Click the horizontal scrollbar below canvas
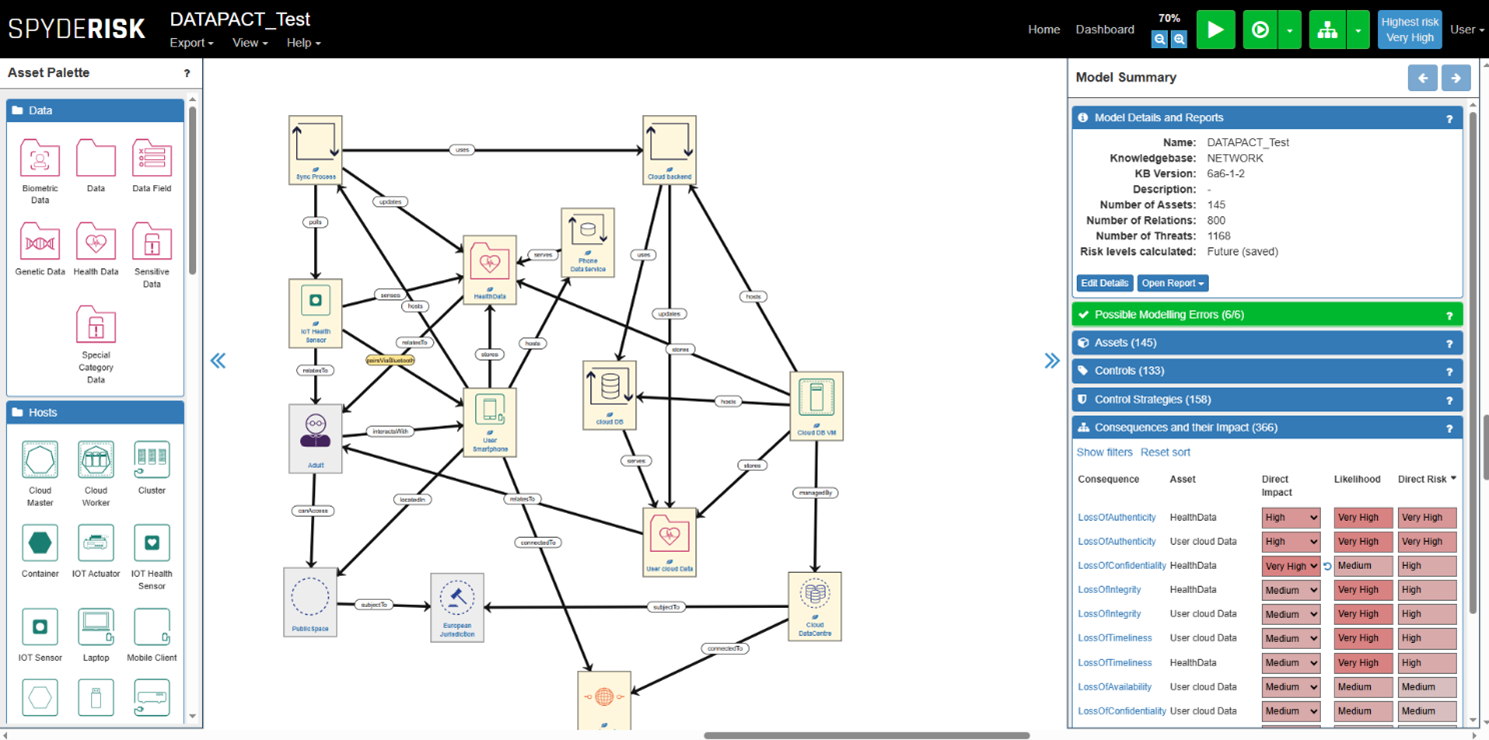The width and height of the screenshot is (1489, 740). (866, 735)
